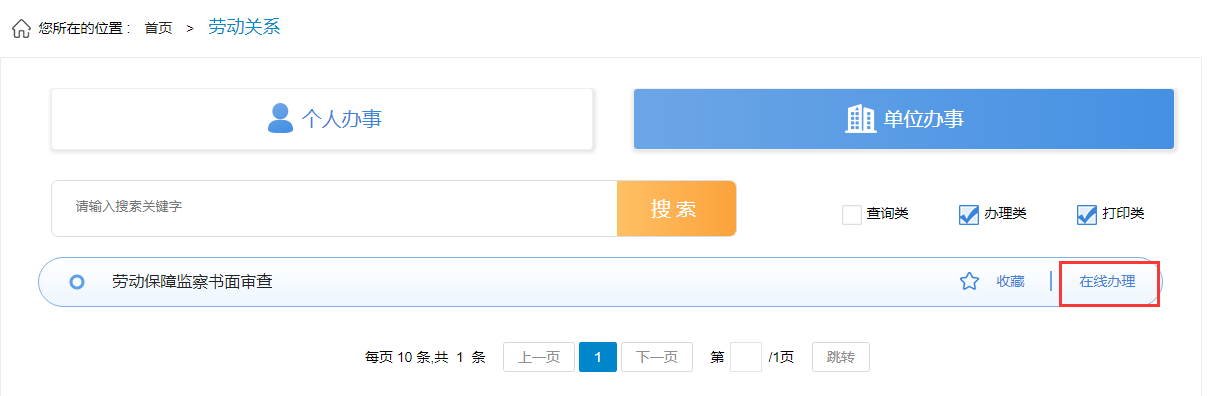
Task: Click the 跳转 button
Action: click(x=841, y=357)
